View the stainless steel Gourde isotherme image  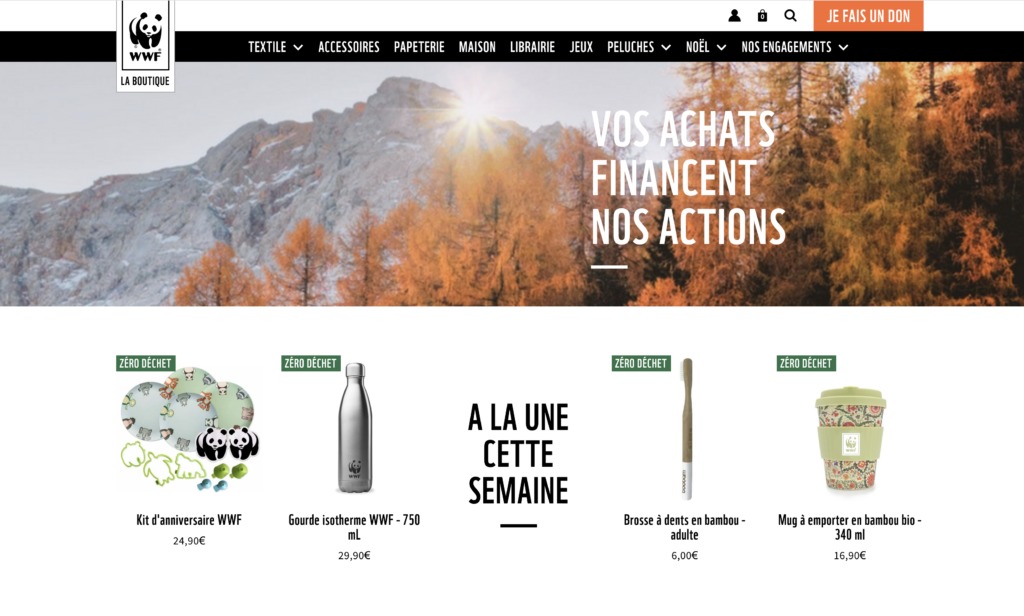pos(355,428)
